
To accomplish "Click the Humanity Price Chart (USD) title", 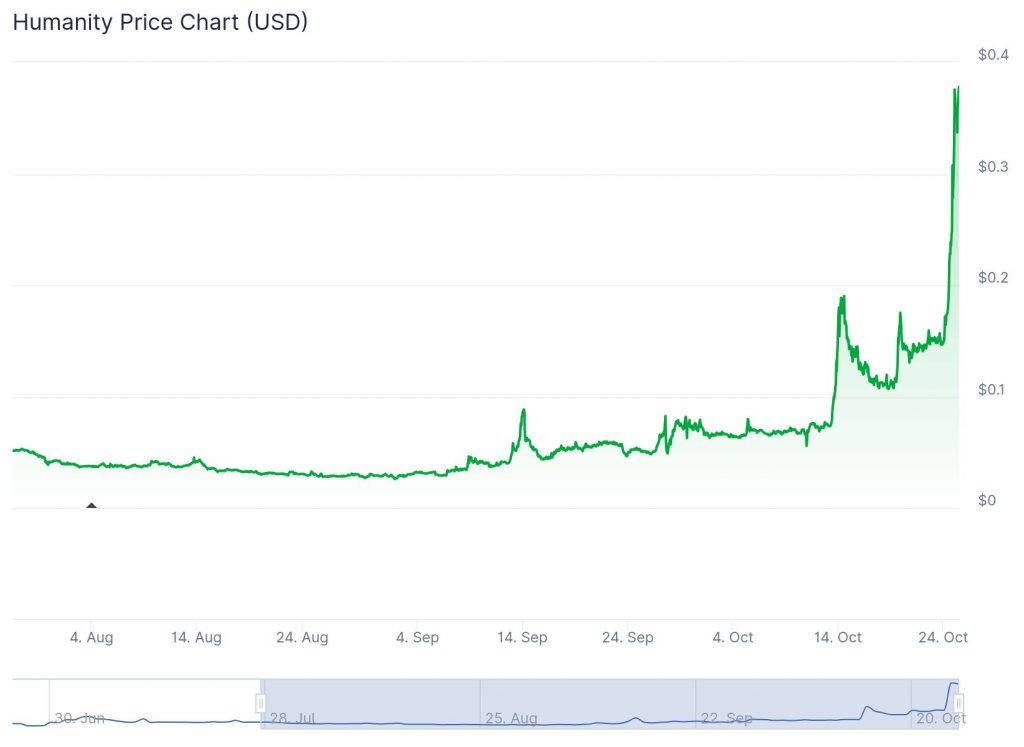I will pyautogui.click(x=160, y=22).
